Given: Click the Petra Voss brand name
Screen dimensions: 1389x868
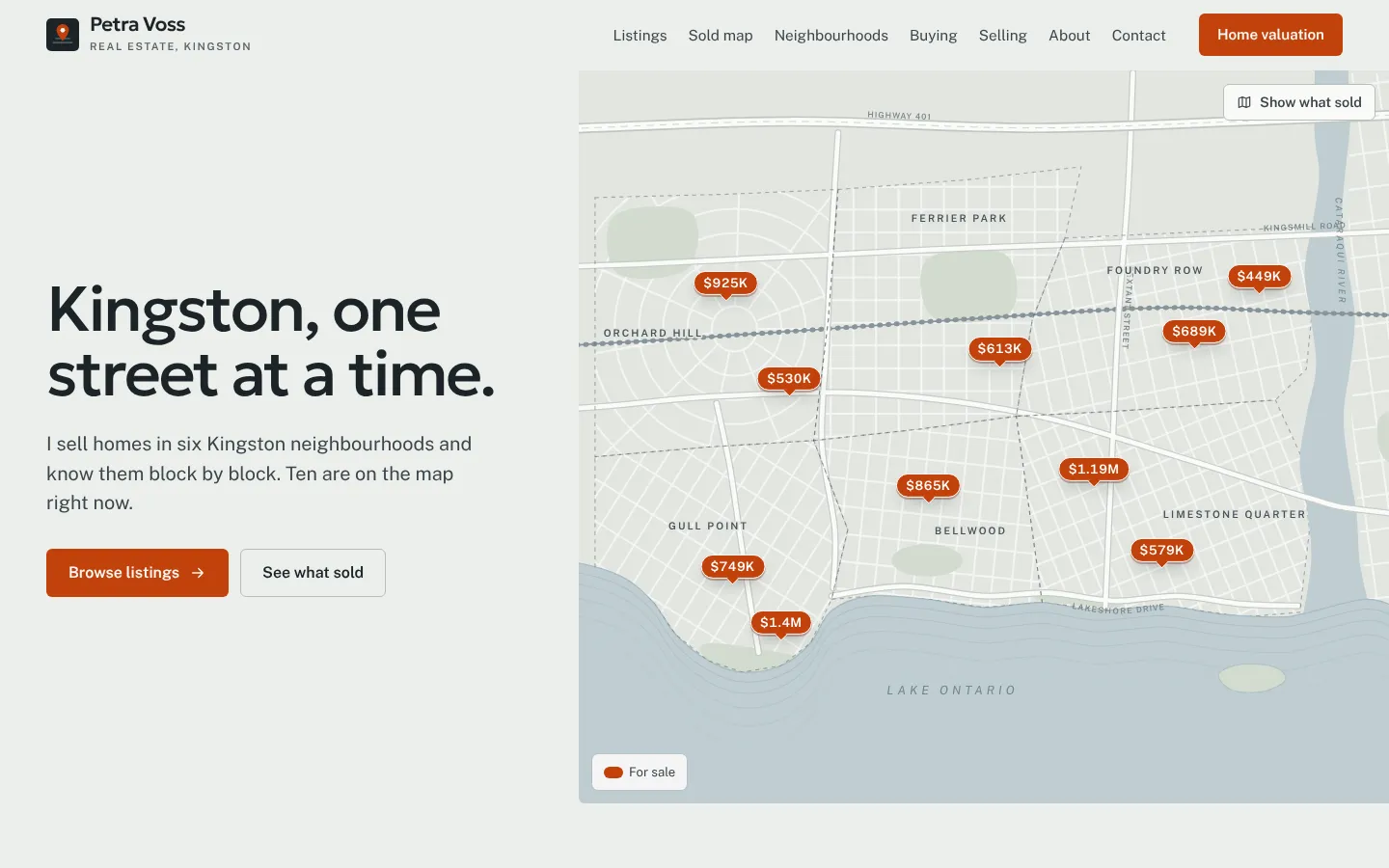Looking at the screenshot, I should pos(138,25).
